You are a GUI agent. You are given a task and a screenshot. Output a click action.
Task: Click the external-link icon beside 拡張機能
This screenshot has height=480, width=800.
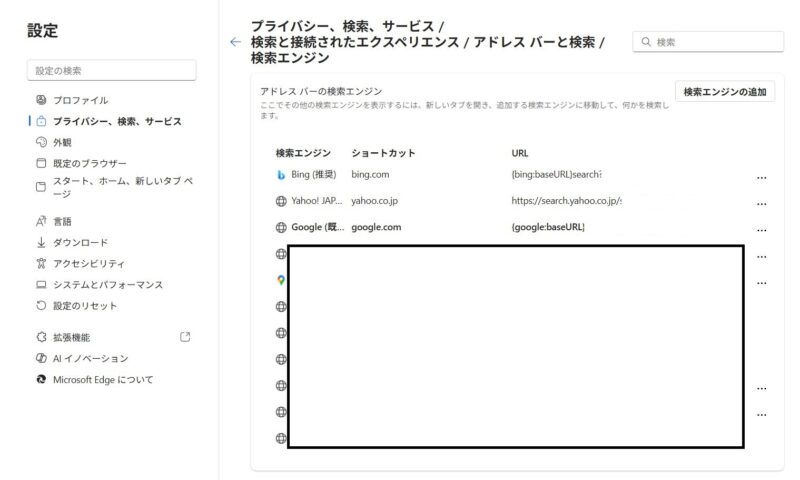pyautogui.click(x=185, y=337)
